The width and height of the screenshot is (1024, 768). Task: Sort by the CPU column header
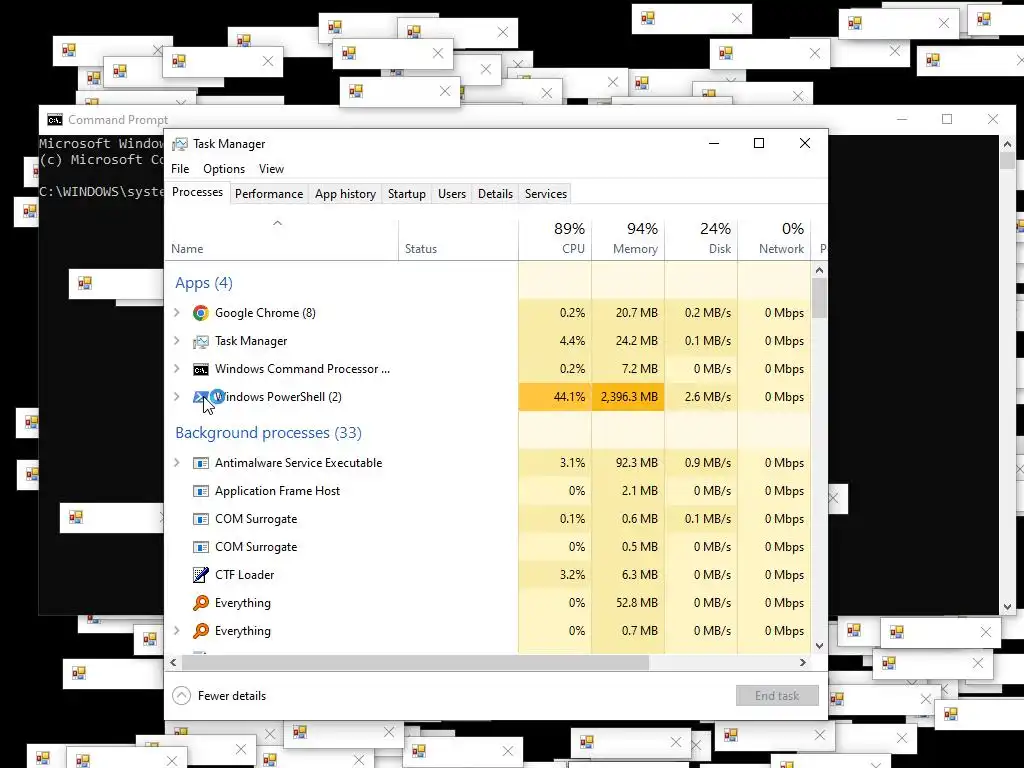click(555, 239)
